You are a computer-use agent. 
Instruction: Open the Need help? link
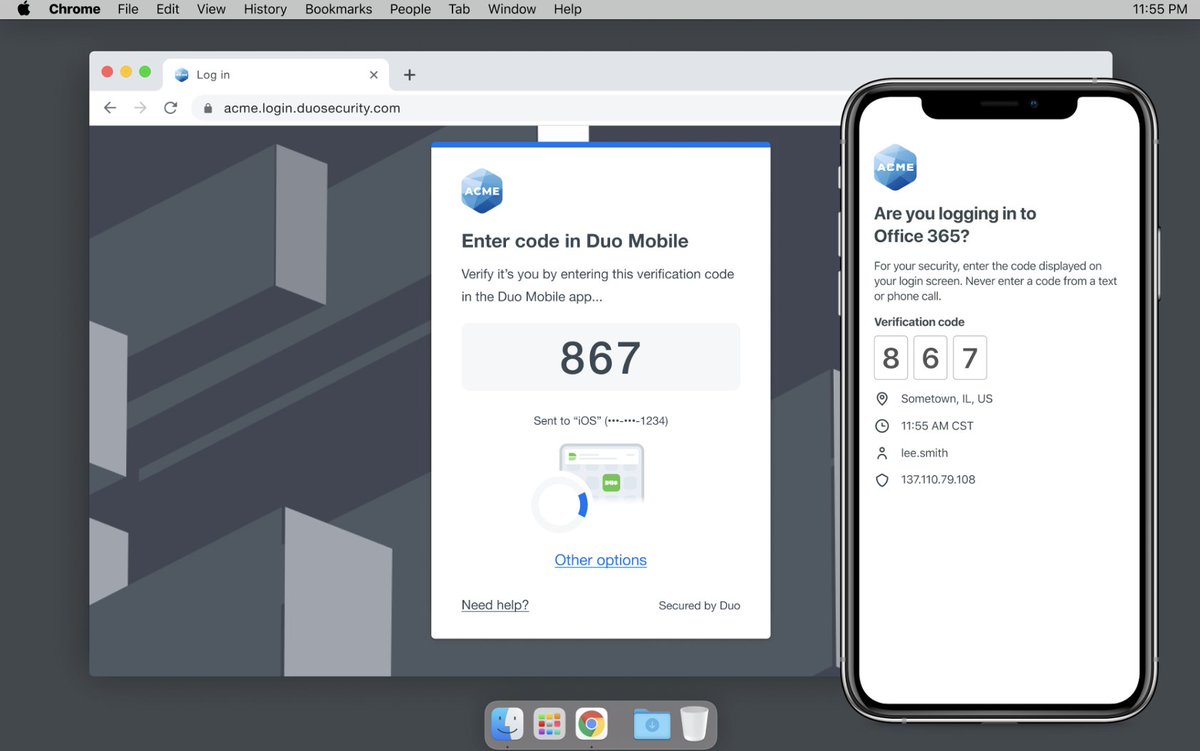coord(495,605)
